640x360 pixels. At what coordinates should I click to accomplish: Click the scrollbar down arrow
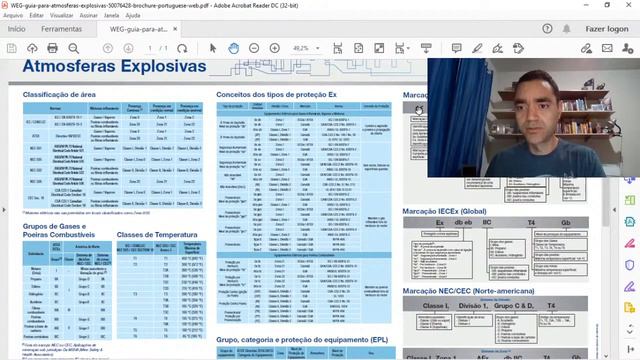coord(606,356)
